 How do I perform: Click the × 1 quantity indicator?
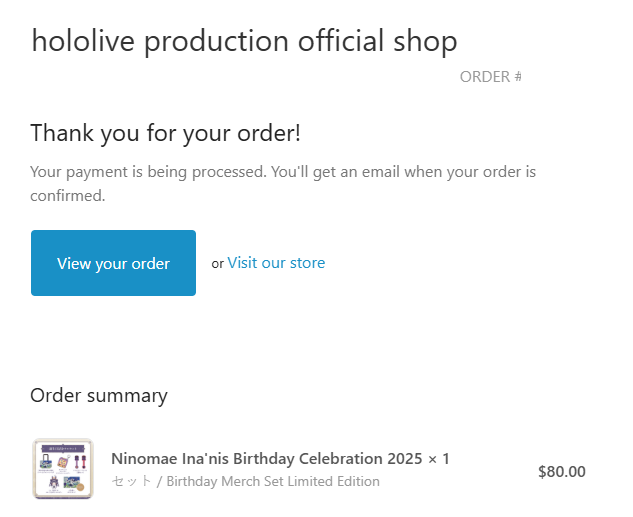[x=438, y=459]
